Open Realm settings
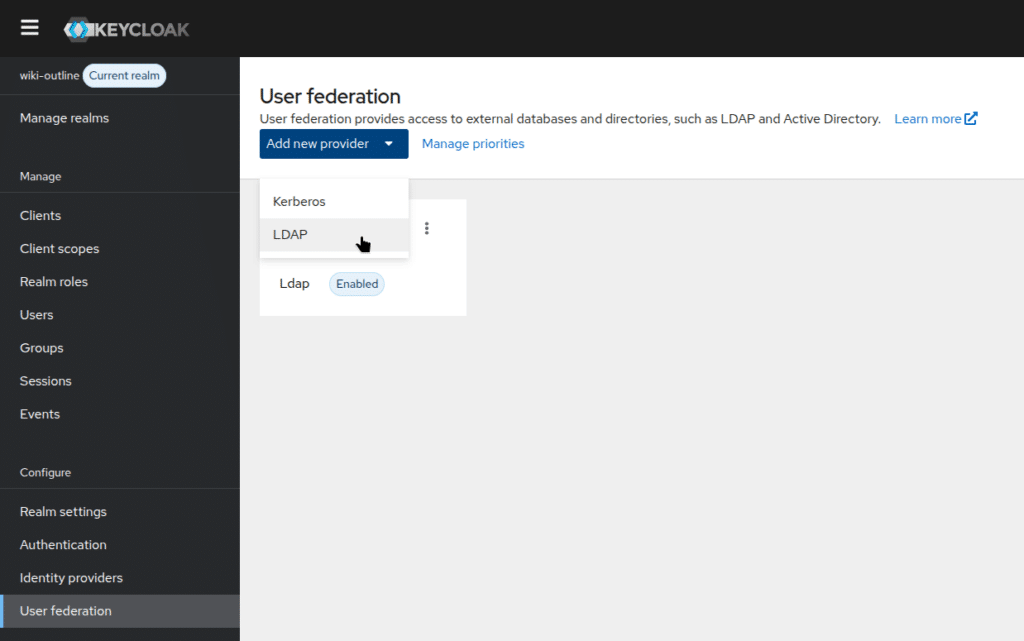The width and height of the screenshot is (1024, 641). coord(63,512)
